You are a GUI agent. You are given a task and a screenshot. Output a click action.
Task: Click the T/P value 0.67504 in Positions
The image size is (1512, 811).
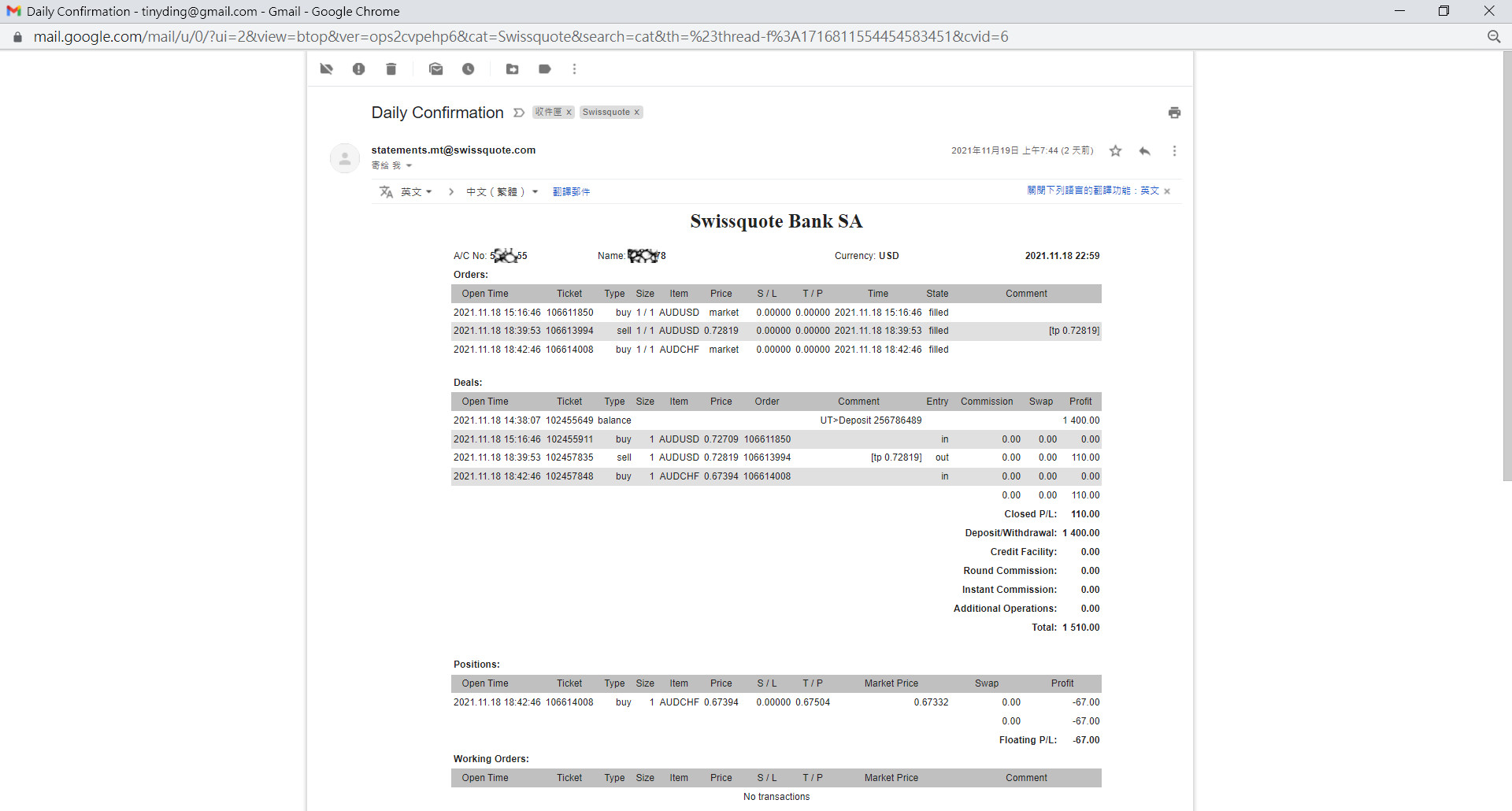click(x=813, y=702)
